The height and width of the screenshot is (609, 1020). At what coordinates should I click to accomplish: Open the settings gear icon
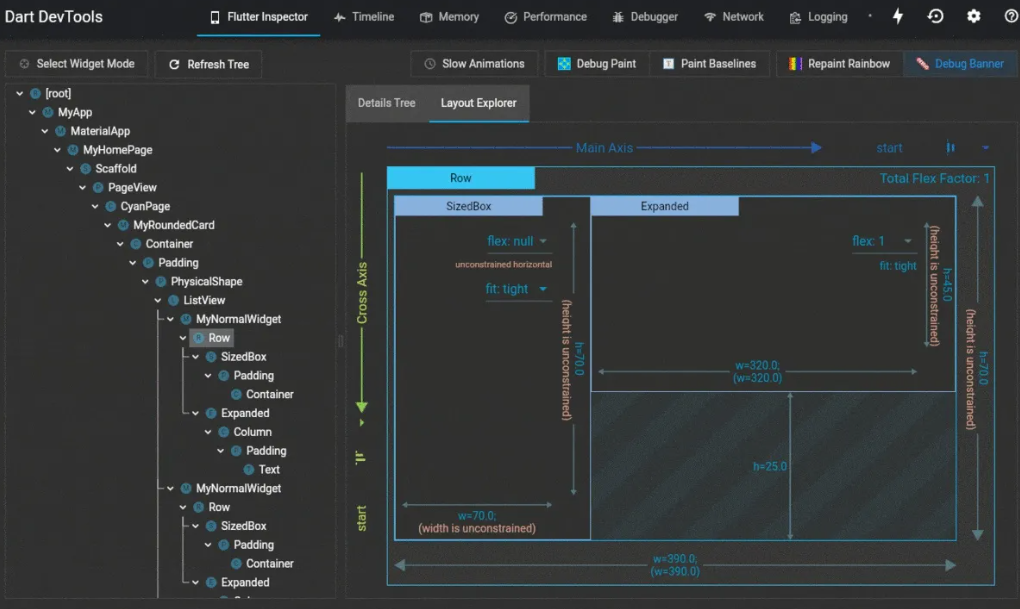click(973, 16)
